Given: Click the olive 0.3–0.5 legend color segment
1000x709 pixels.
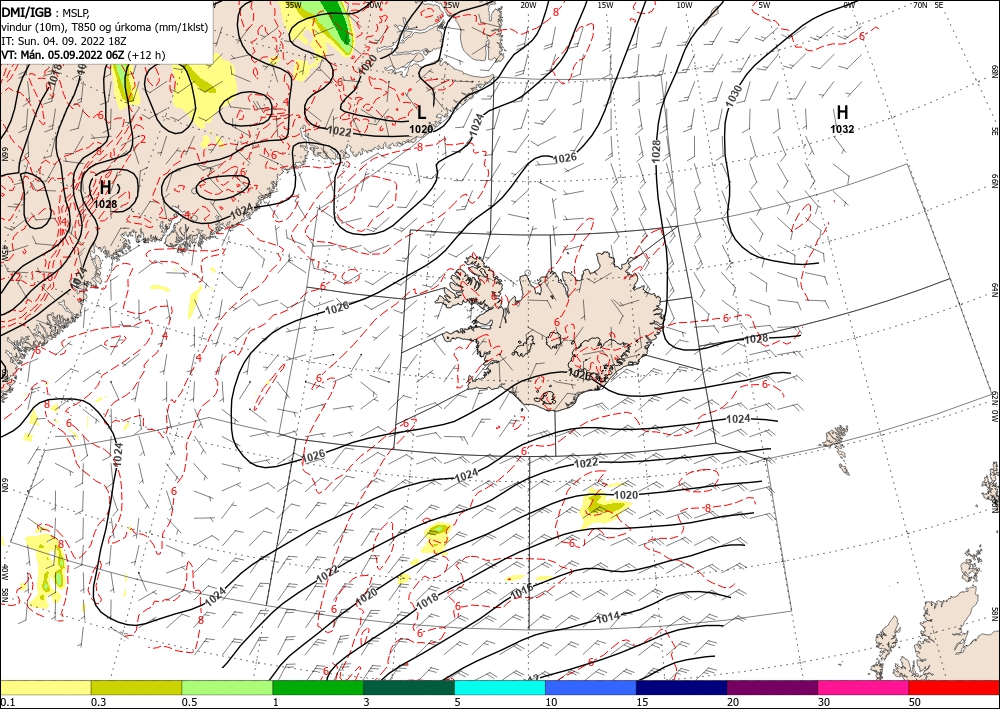Looking at the screenshot, I should 136,687.
